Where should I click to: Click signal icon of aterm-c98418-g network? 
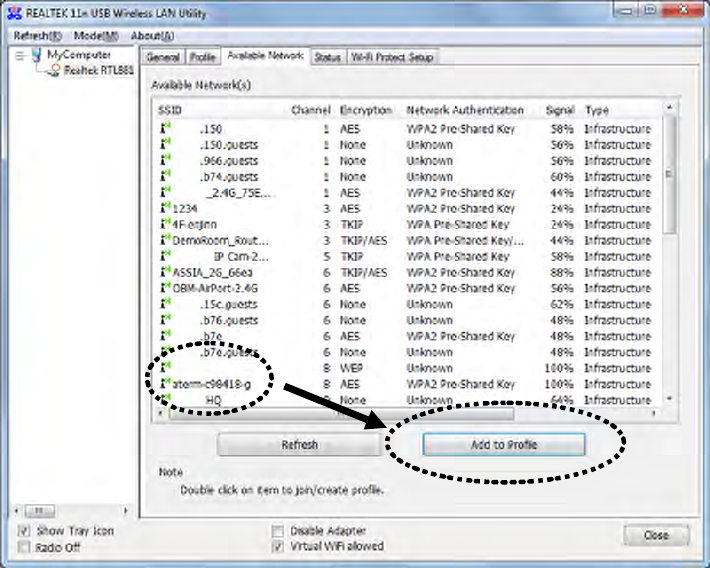[x=166, y=384]
